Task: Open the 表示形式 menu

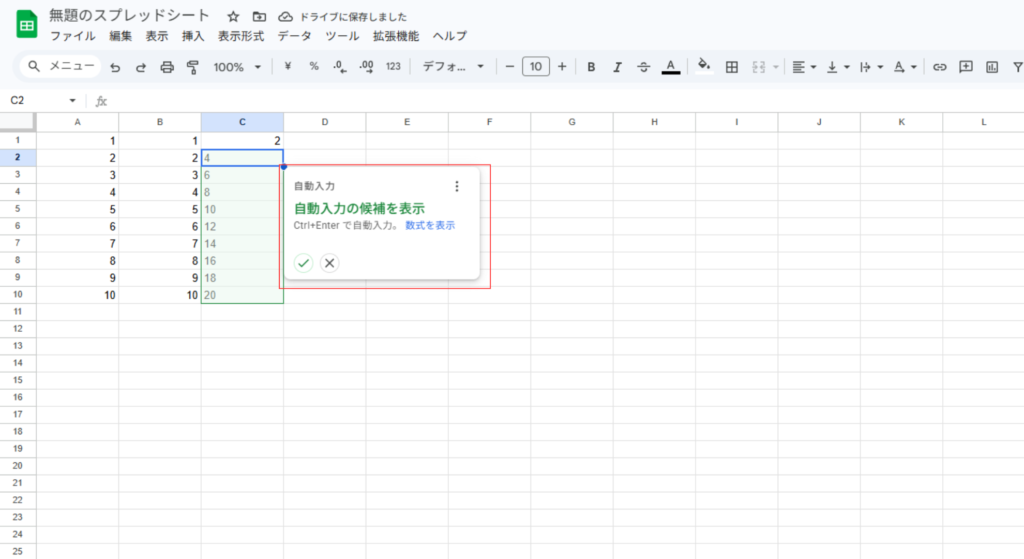Action: 241,36
